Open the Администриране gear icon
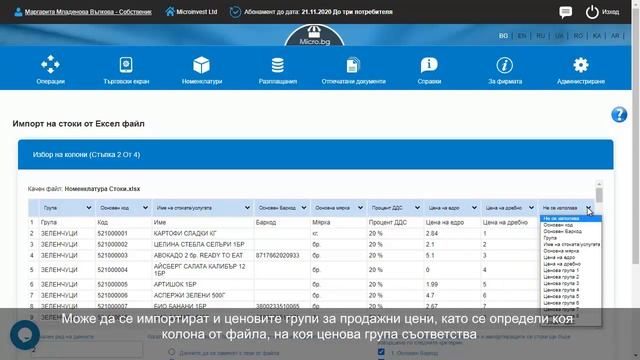The image size is (640, 360). [x=580, y=65]
